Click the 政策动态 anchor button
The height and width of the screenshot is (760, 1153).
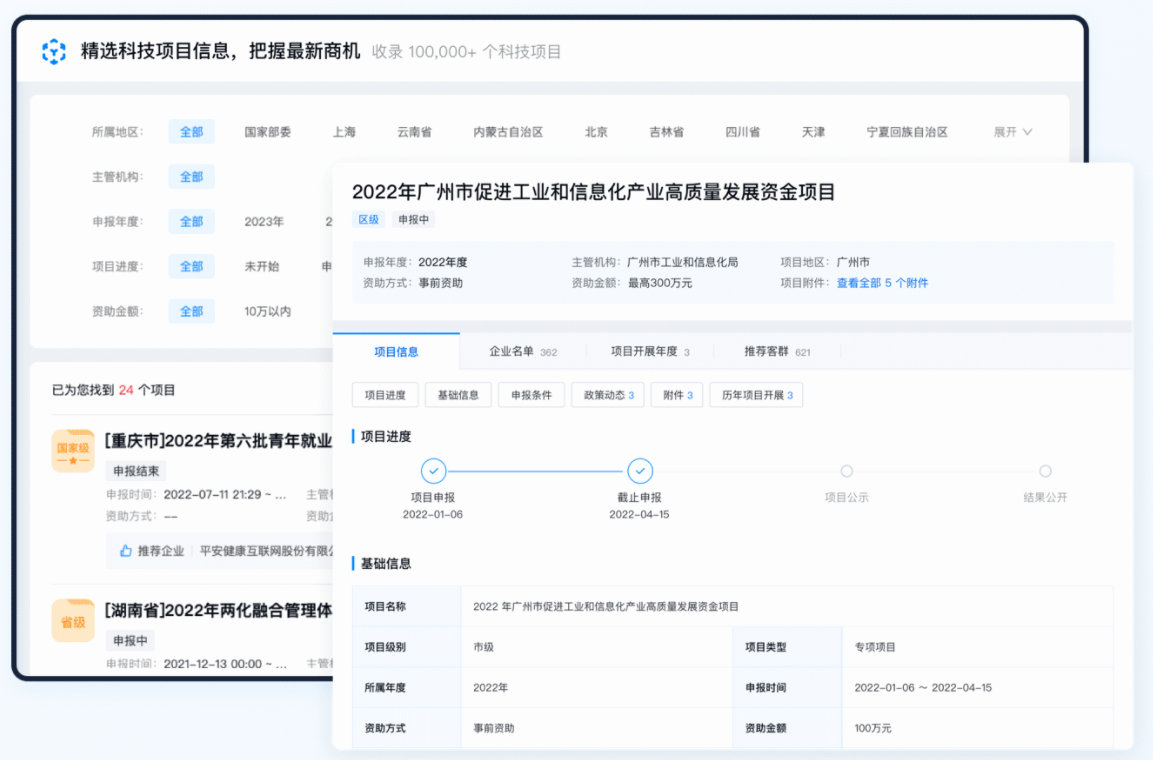[608, 395]
